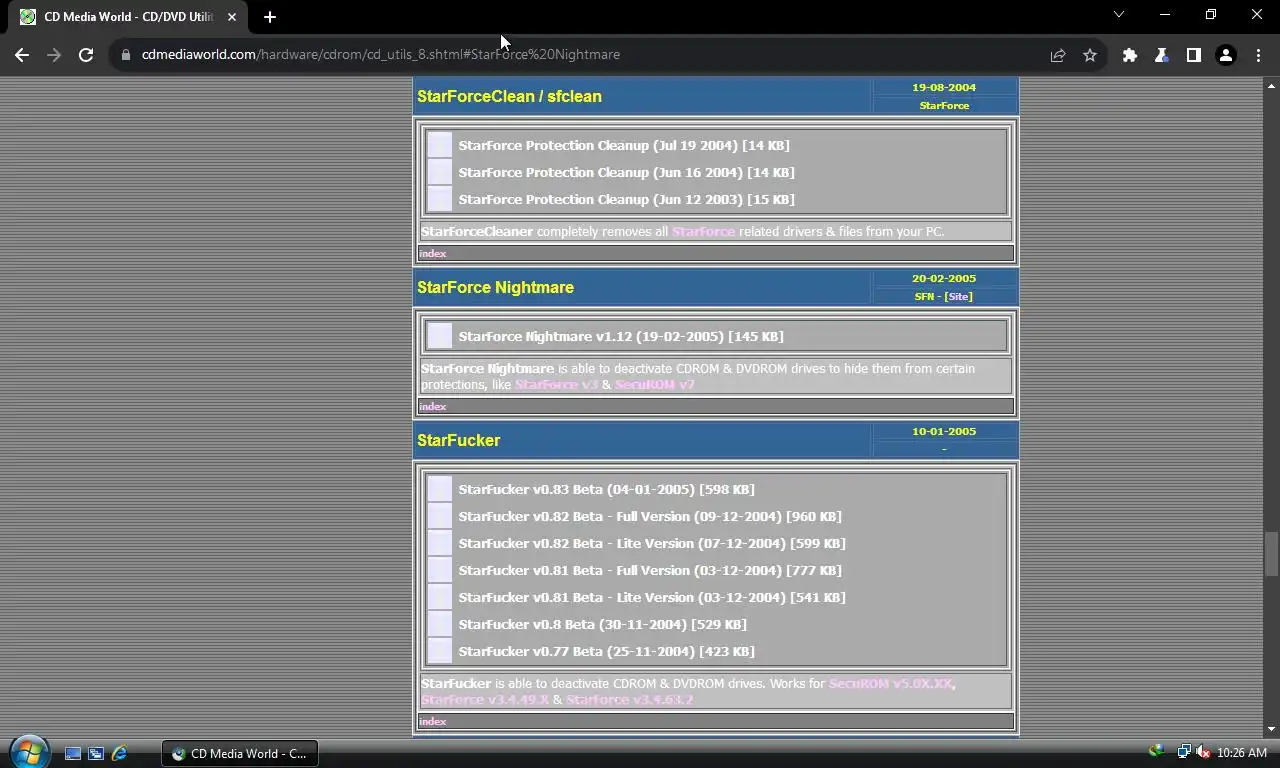Click the muted volume tray icon
Viewport: 1280px width, 768px height.
[1204, 752]
